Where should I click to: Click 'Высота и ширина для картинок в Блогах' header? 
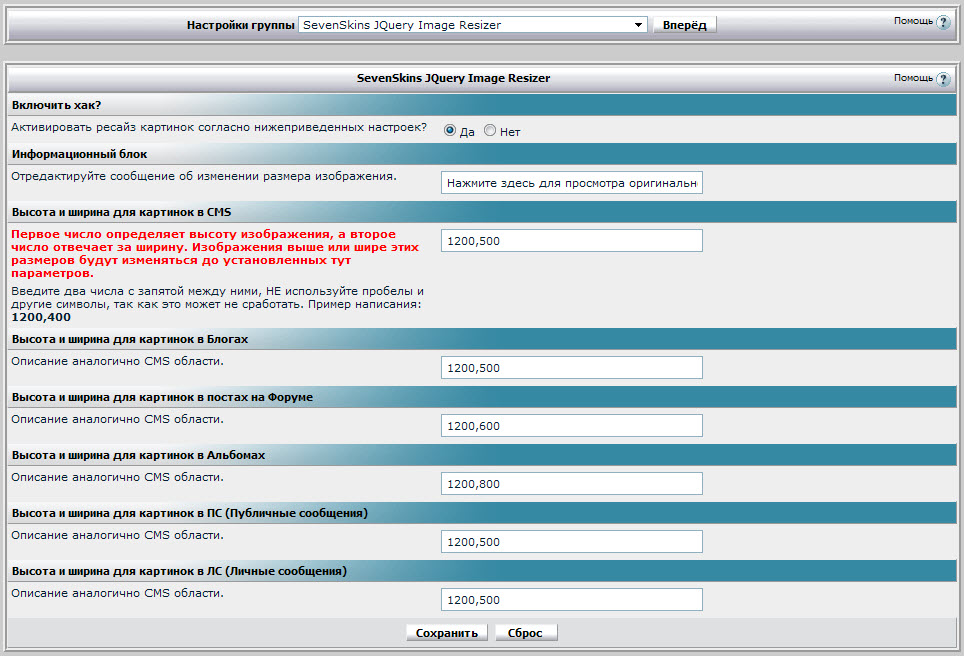point(483,339)
